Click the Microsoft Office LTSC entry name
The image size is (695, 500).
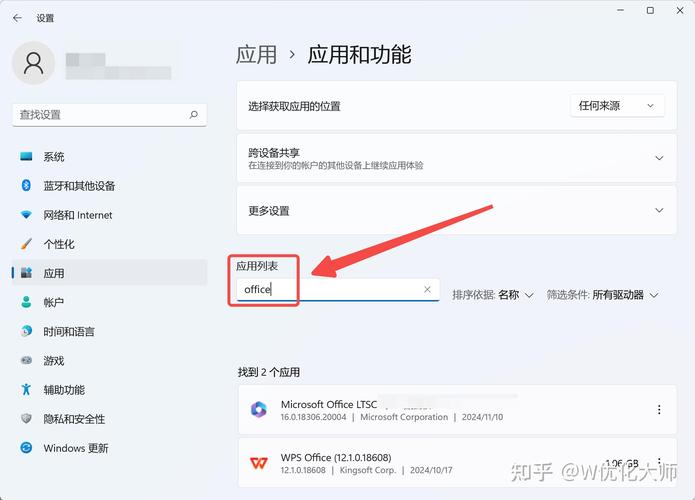coord(329,404)
